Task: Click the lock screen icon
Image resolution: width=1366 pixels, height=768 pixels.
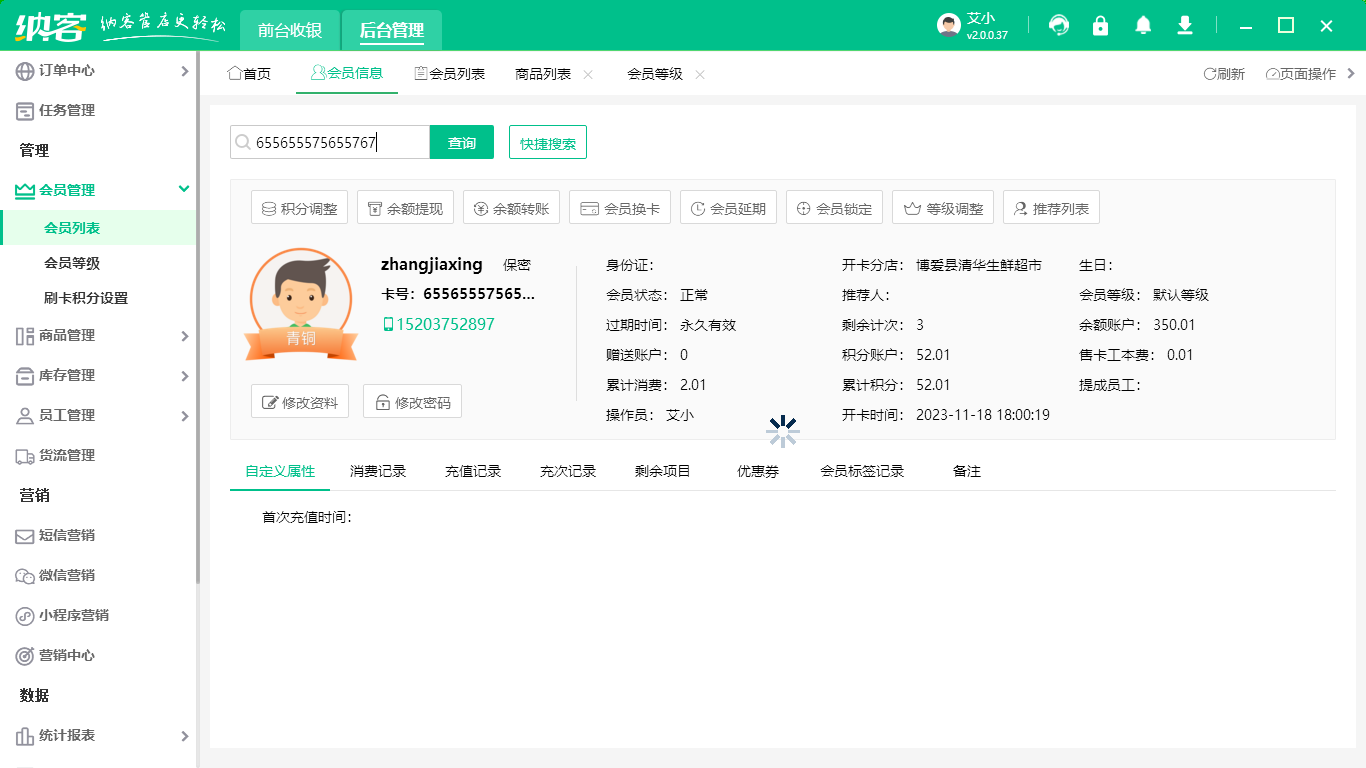Action: coord(1100,26)
